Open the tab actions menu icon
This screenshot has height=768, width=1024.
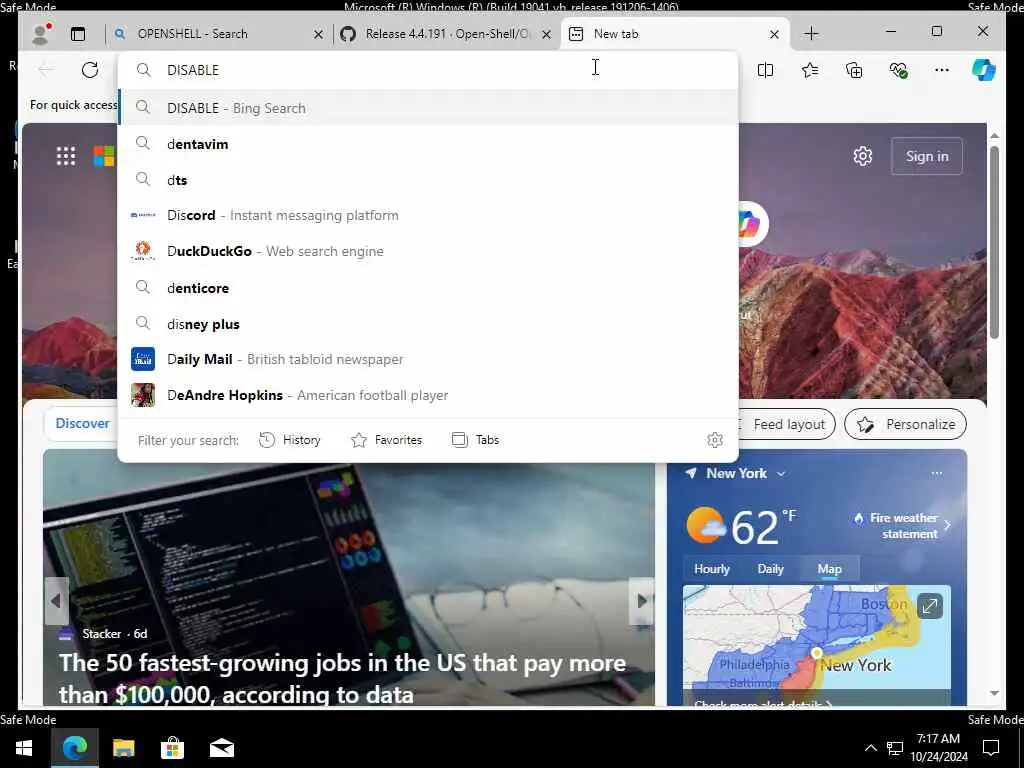coord(78,34)
